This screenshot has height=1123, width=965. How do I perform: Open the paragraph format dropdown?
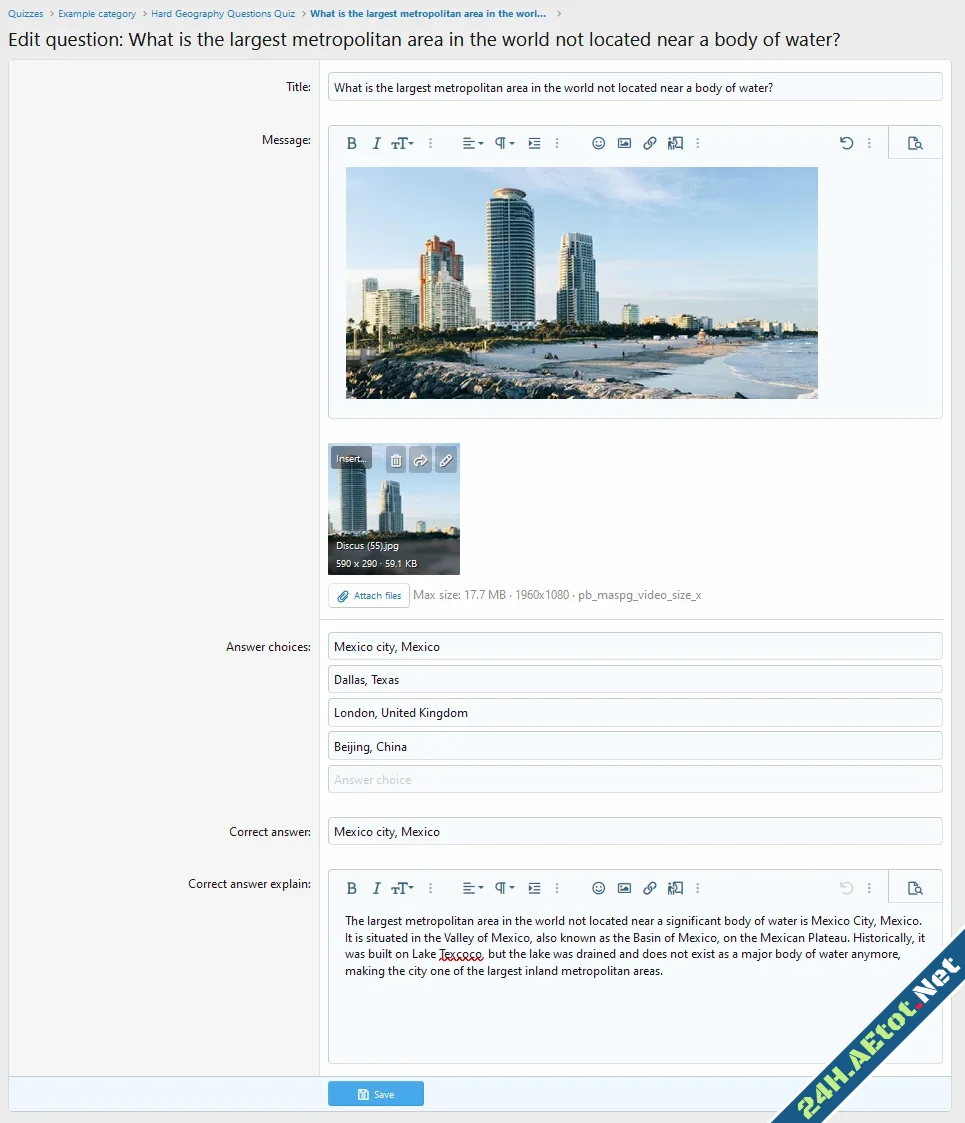(x=503, y=143)
